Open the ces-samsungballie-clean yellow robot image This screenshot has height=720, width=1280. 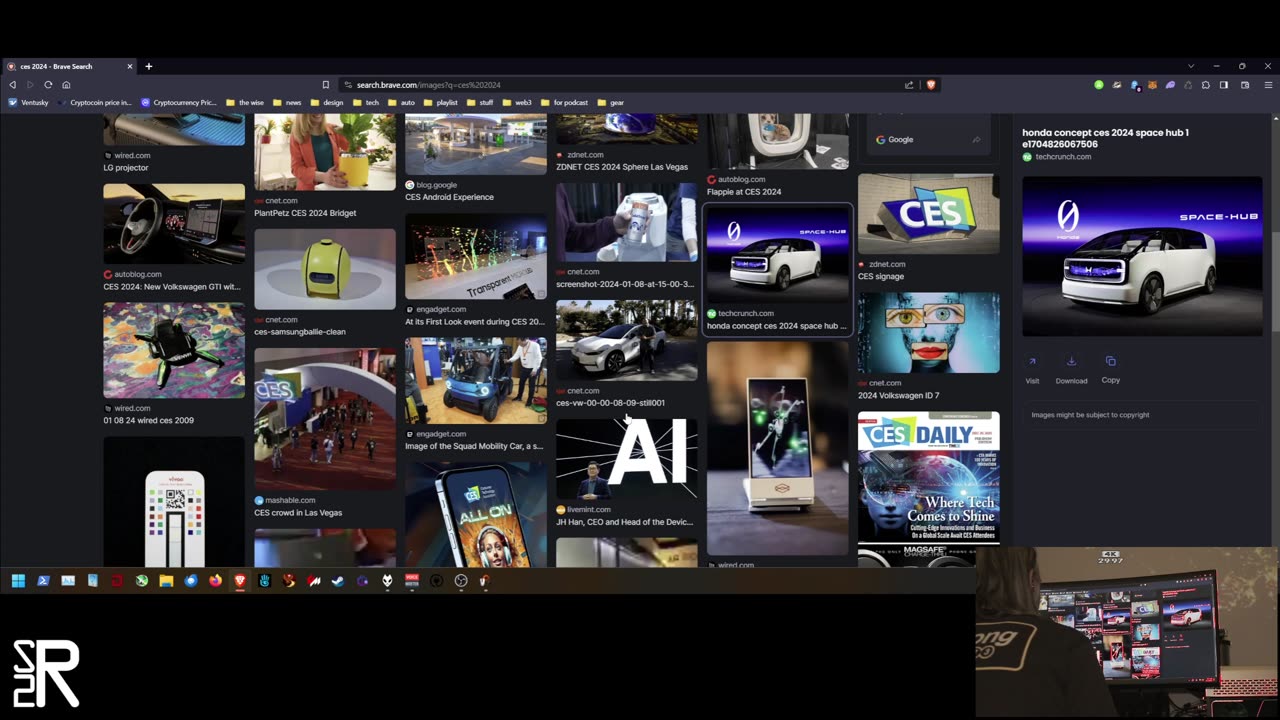coord(324,269)
